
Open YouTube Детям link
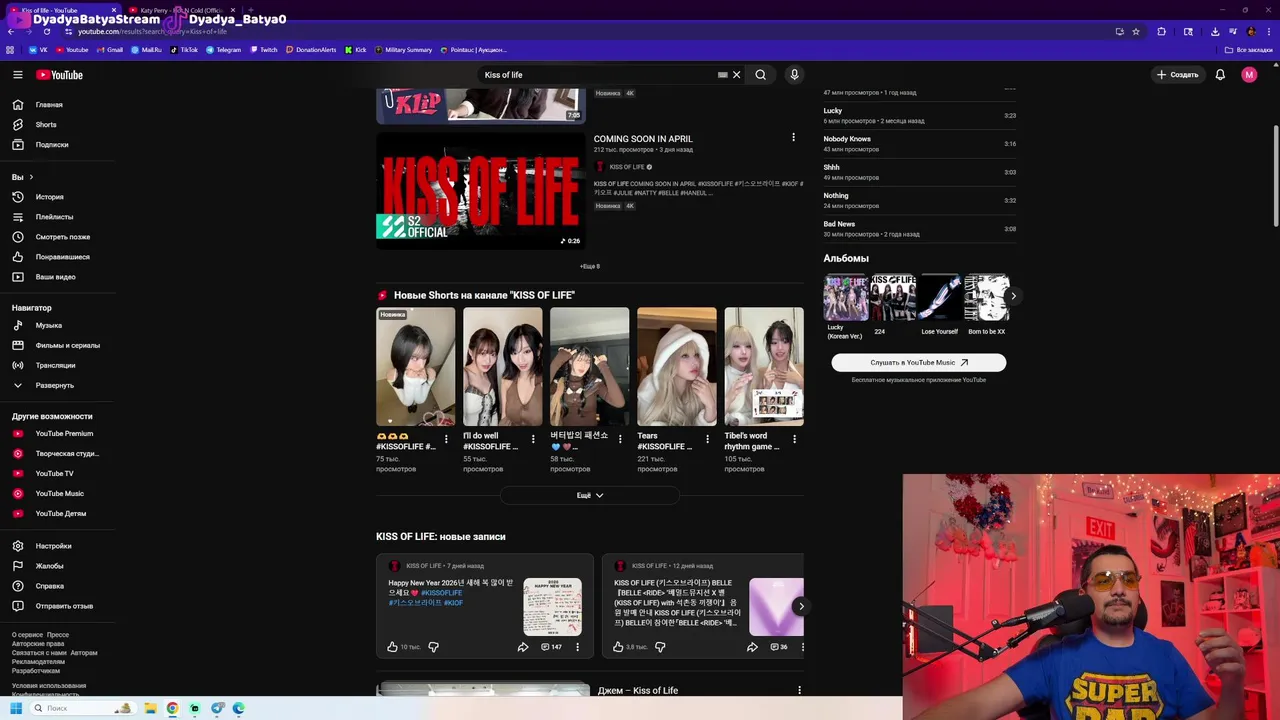point(56,514)
